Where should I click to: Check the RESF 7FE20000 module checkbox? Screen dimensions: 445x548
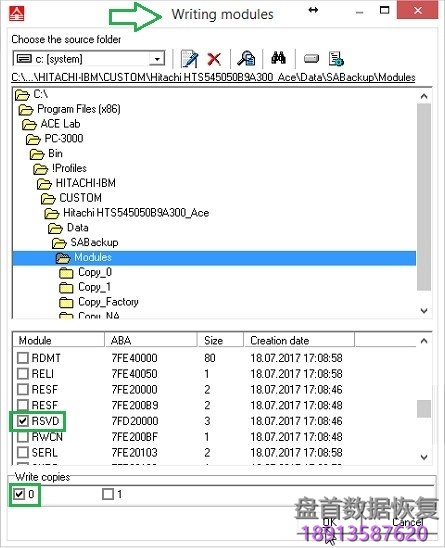(23, 389)
